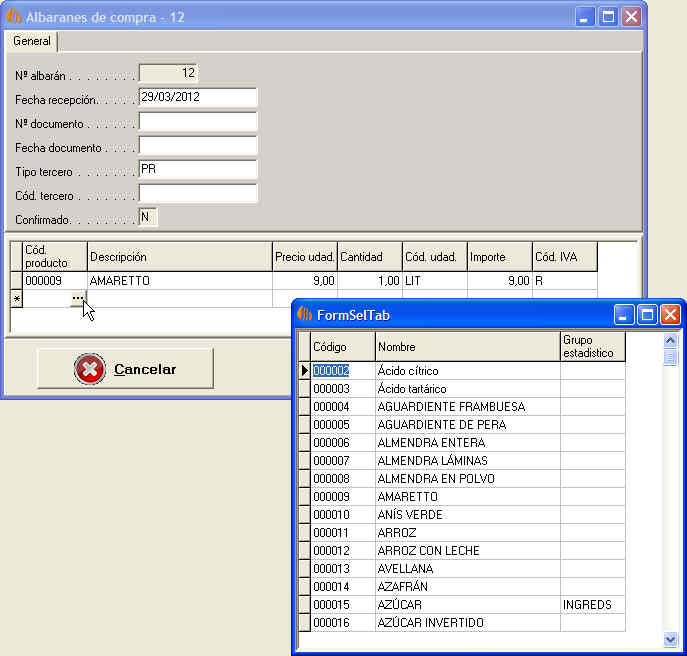This screenshot has height=656, width=687.
Task: Click the Albaranes de compra title bar app icon
Action: coord(14,17)
